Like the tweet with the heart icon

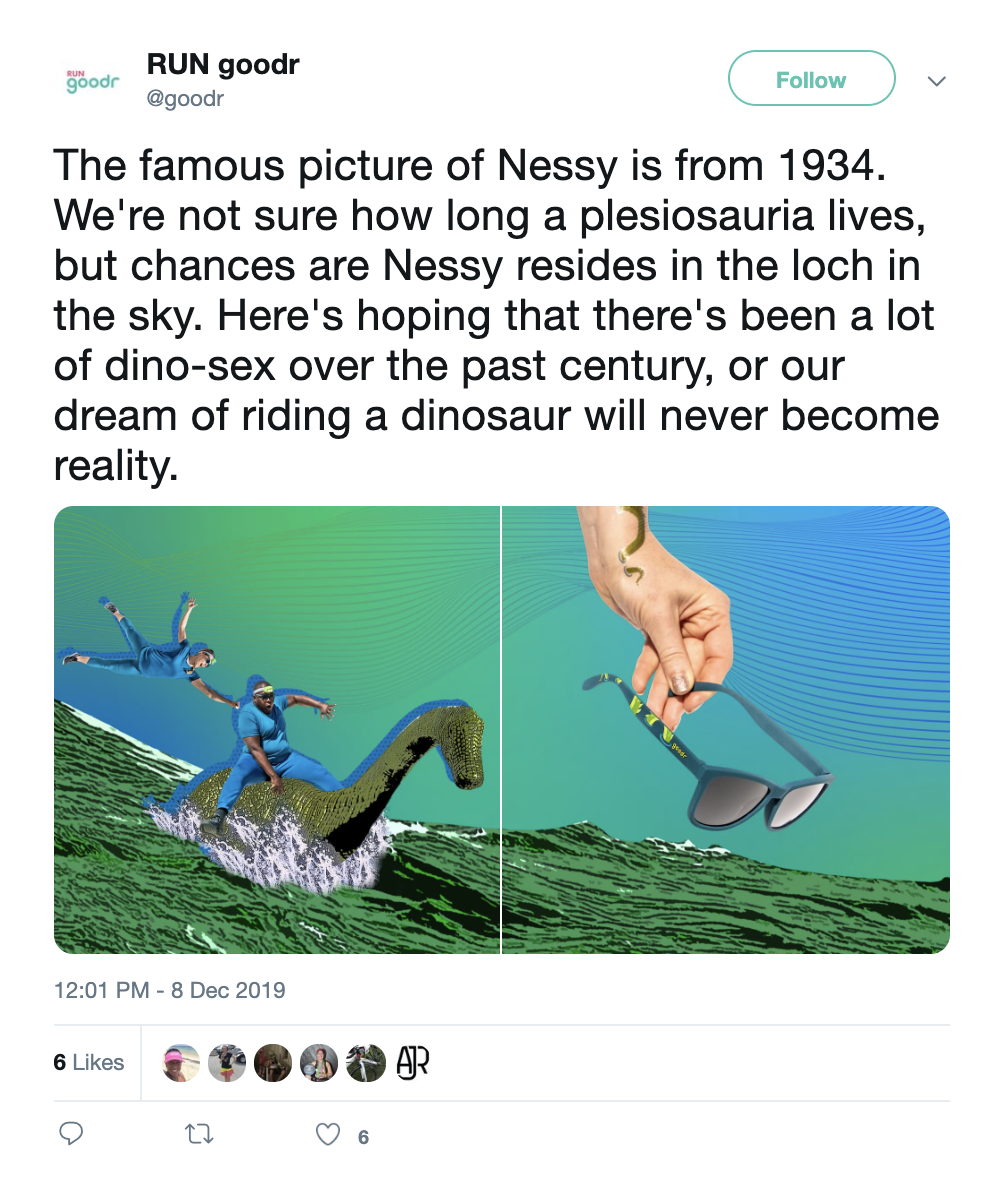pos(327,1134)
